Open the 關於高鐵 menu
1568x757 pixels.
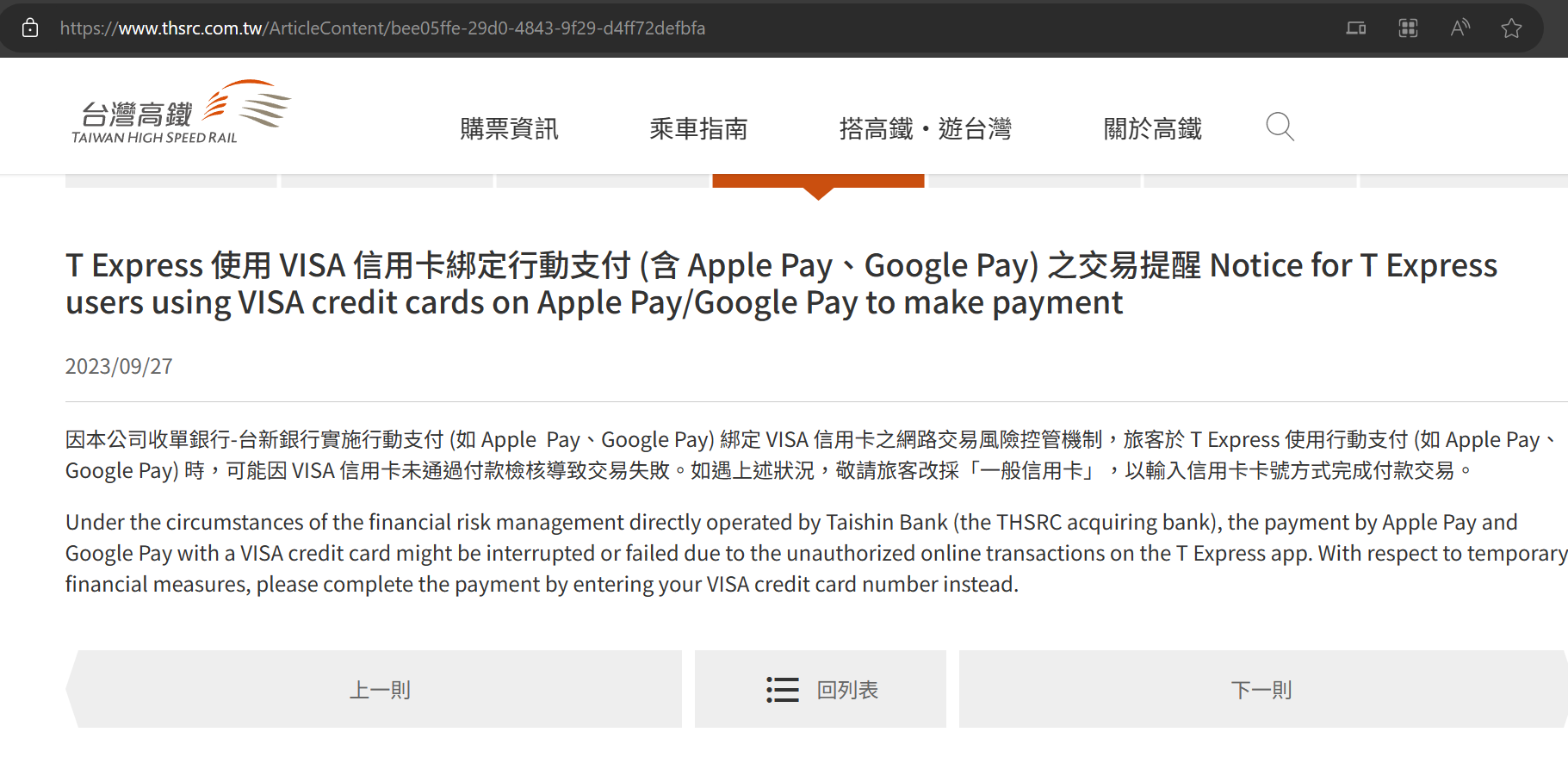point(1153,129)
